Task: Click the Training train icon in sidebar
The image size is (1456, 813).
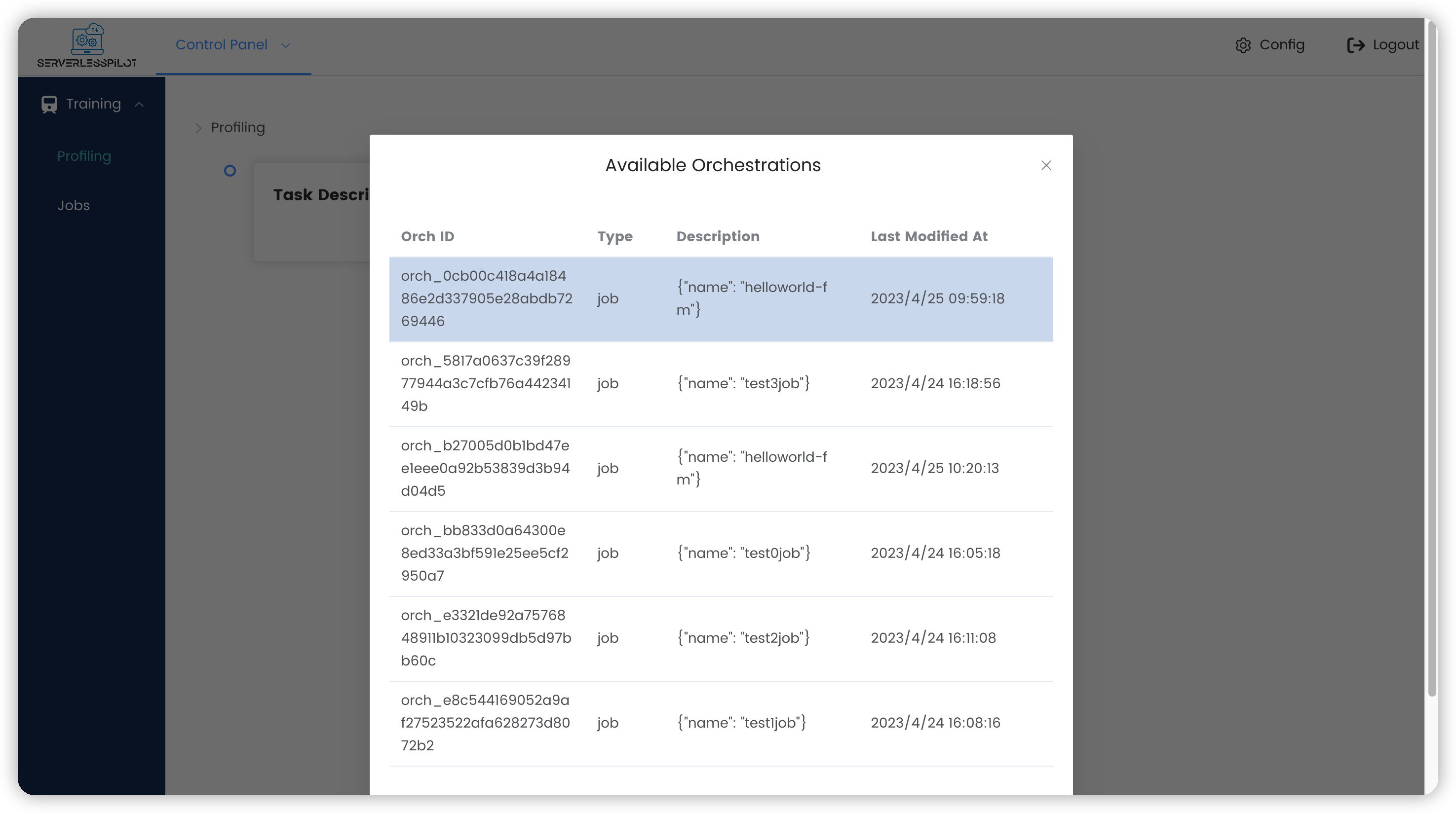Action: pyautogui.click(x=49, y=105)
